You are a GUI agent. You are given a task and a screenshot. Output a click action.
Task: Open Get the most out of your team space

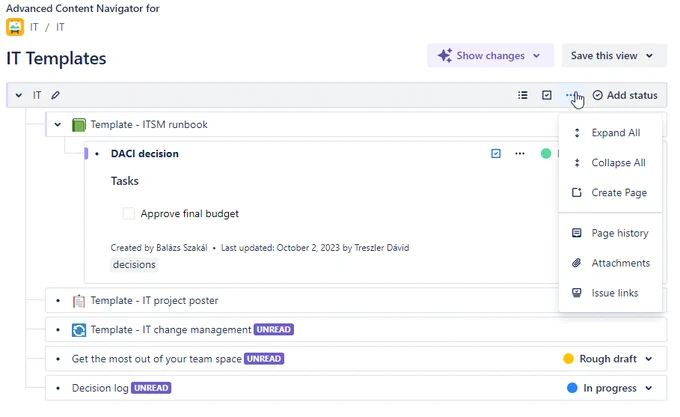coord(157,359)
